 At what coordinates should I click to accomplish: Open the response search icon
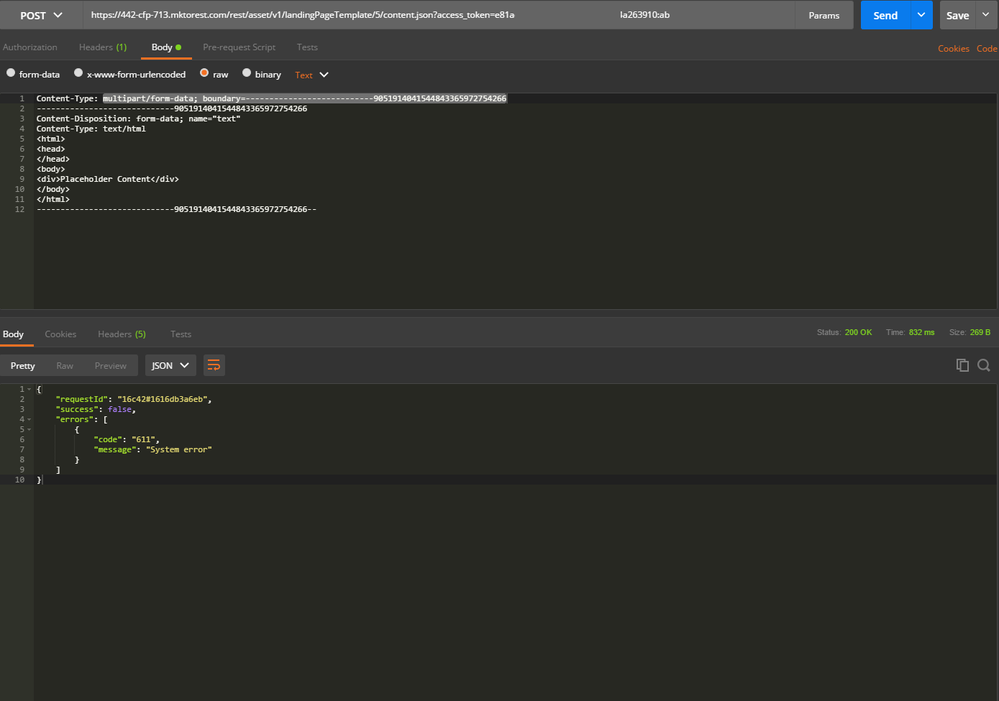point(984,365)
